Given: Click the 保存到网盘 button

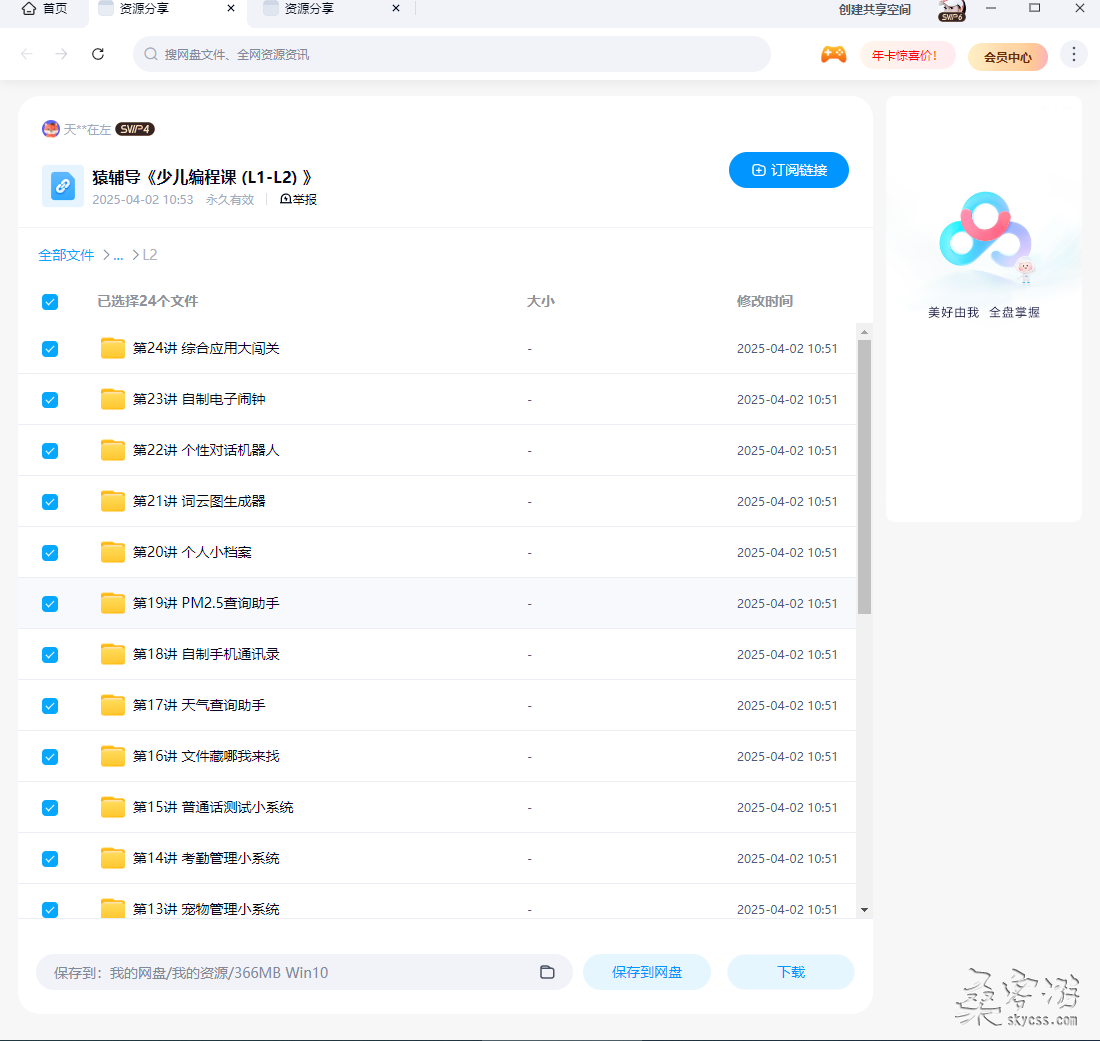Looking at the screenshot, I should [647, 972].
